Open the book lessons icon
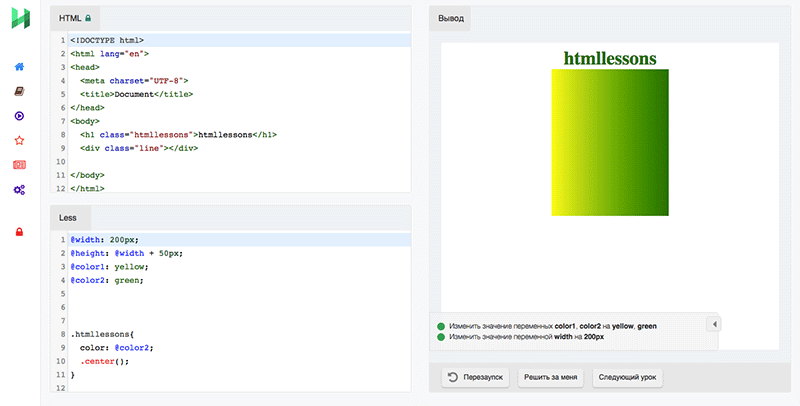Screen dimensions: 800x406 tap(19, 91)
